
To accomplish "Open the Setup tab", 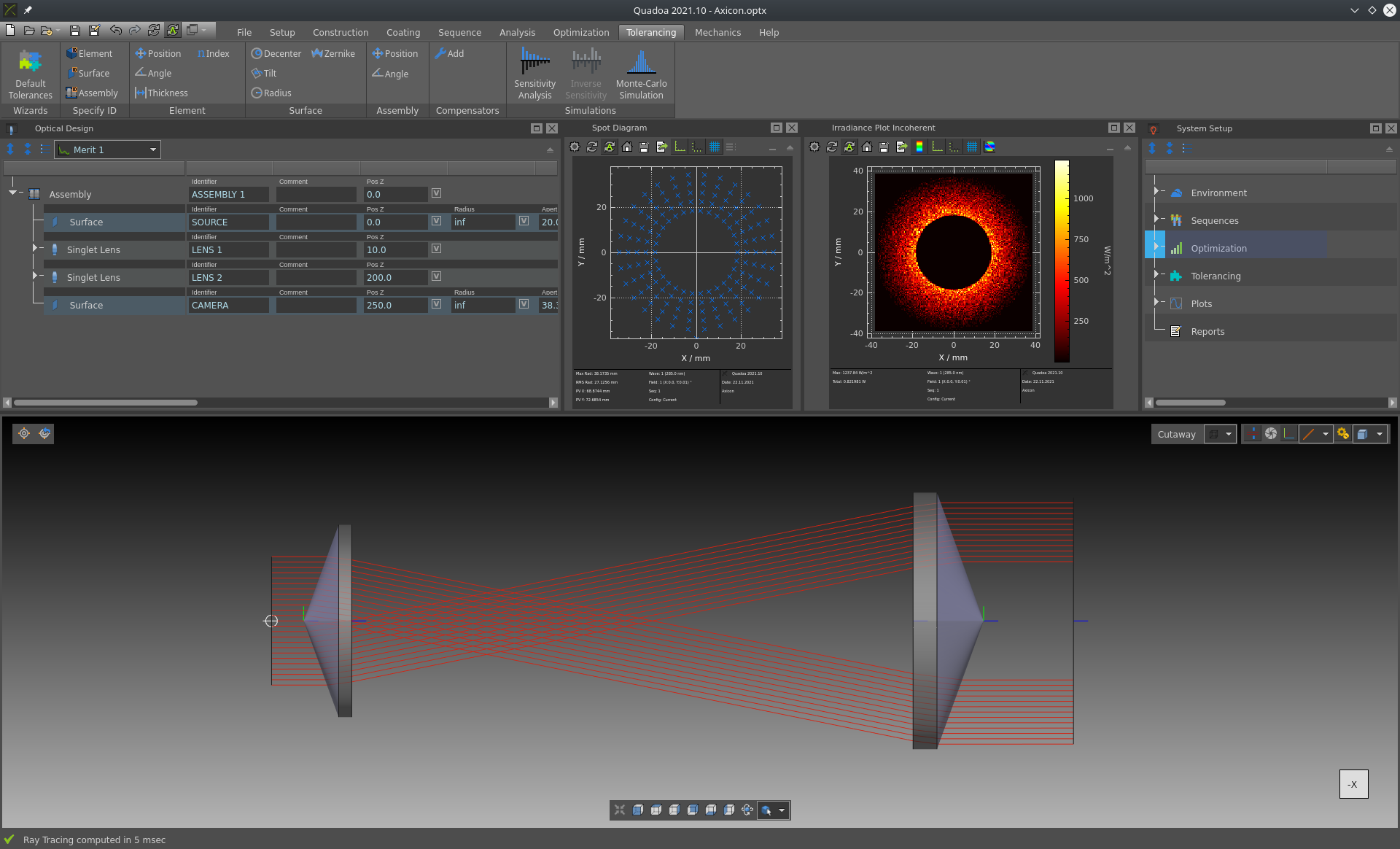I will (x=282, y=33).
